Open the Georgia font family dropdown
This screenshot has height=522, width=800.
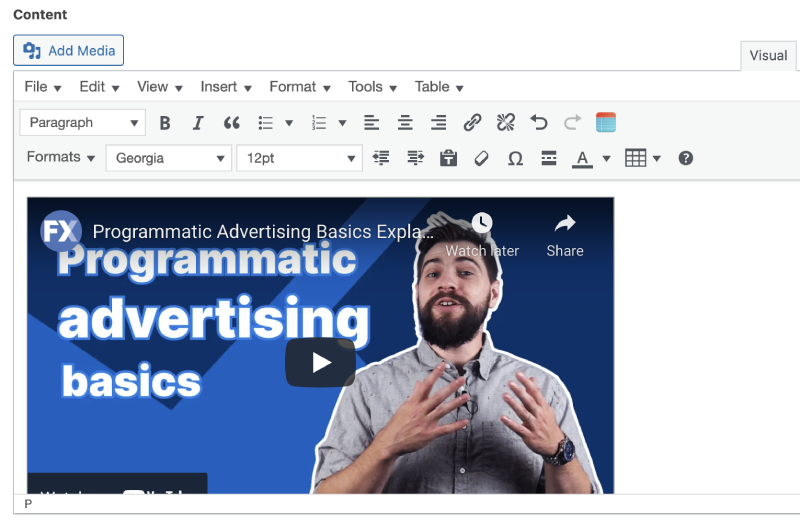[169, 158]
